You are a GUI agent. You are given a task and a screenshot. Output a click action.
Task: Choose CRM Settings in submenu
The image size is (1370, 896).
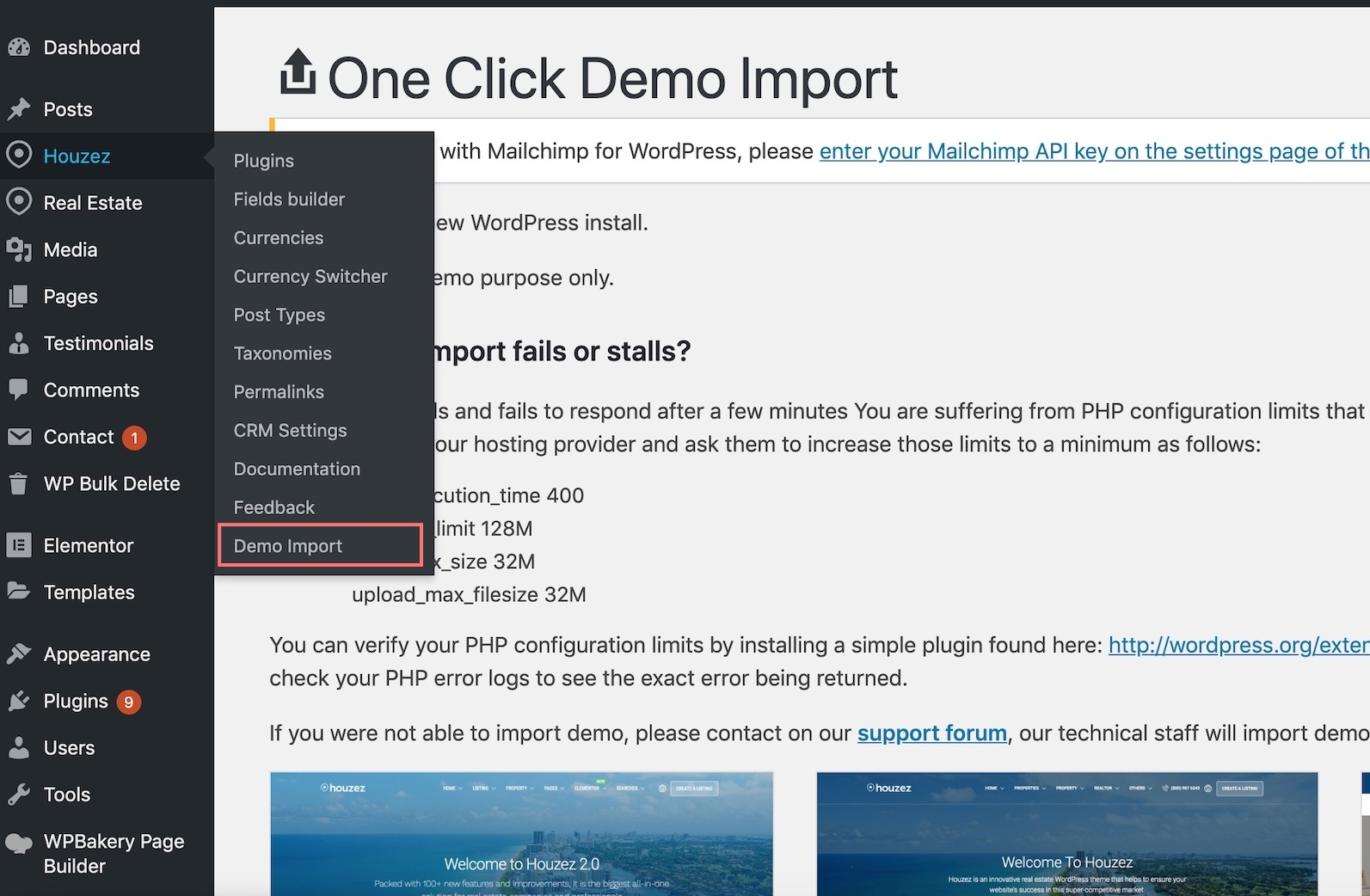click(x=291, y=430)
